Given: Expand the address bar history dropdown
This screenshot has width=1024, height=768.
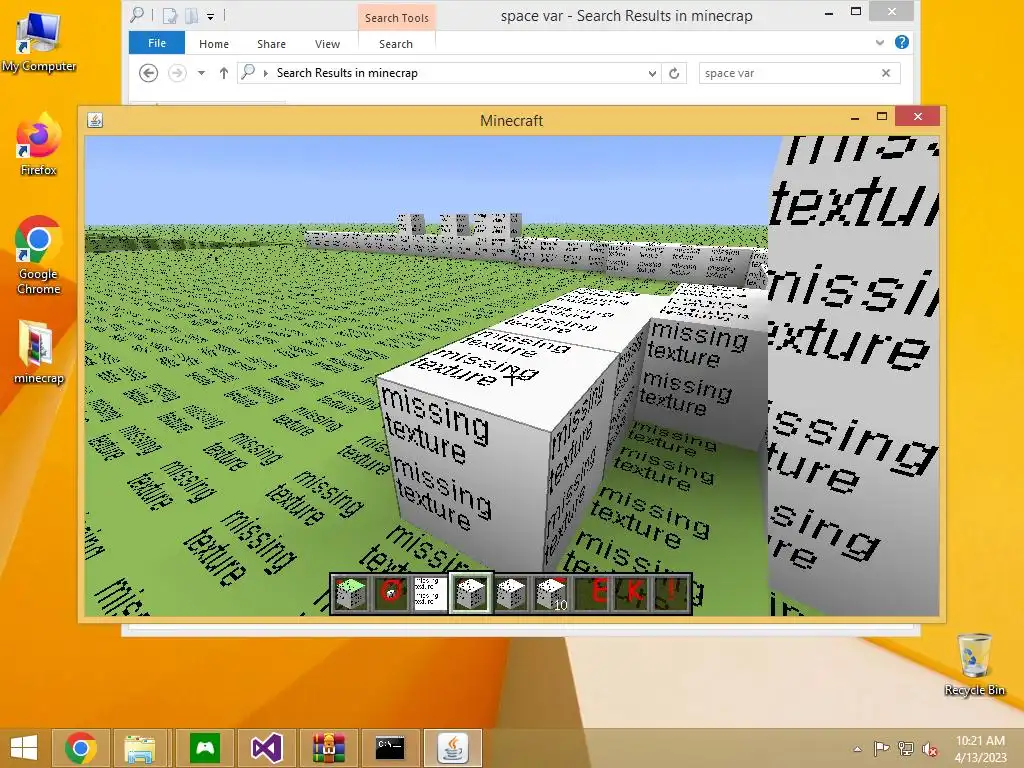Looking at the screenshot, I should [x=652, y=74].
